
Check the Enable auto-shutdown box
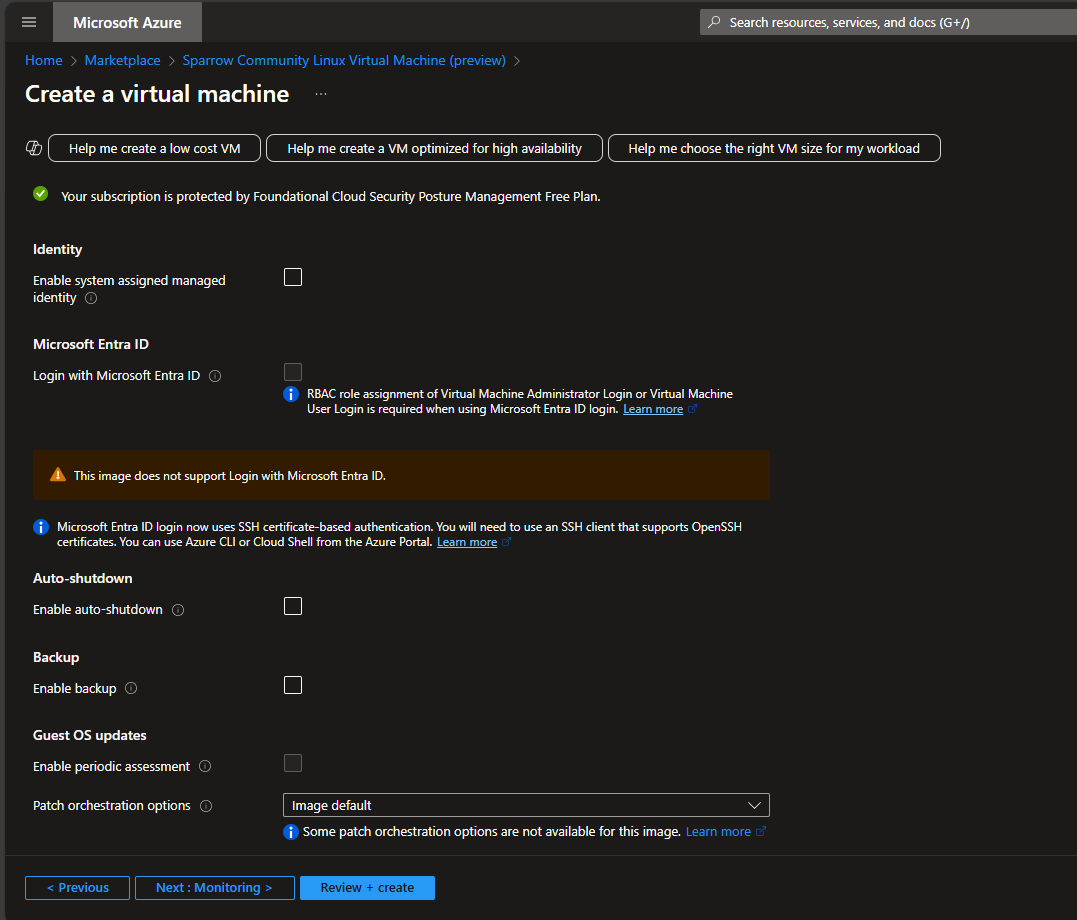pyautogui.click(x=292, y=605)
